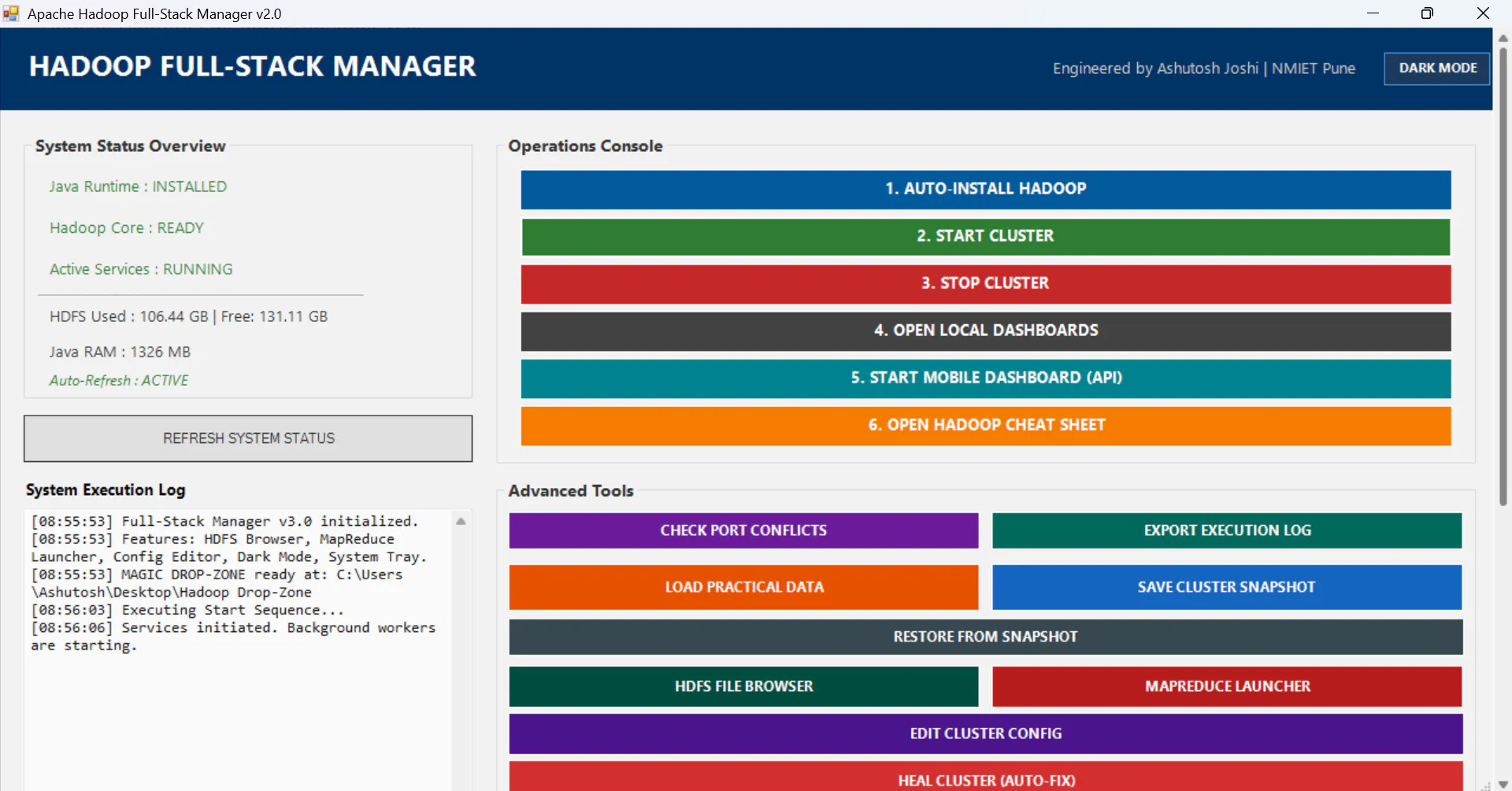
Task: Click the HDFS Used and Free space text
Action: click(x=188, y=316)
